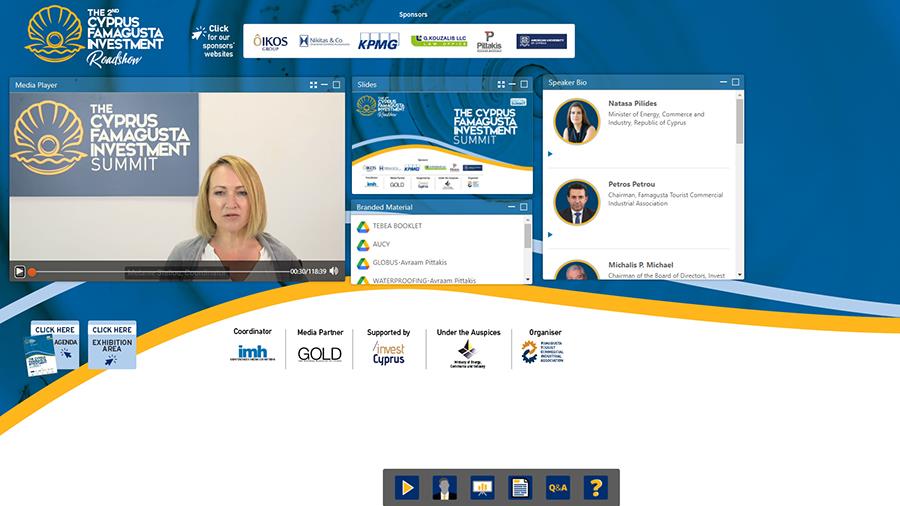This screenshot has width=900, height=506.
Task: Visit the KPMG sponsor website
Action: tap(379, 41)
